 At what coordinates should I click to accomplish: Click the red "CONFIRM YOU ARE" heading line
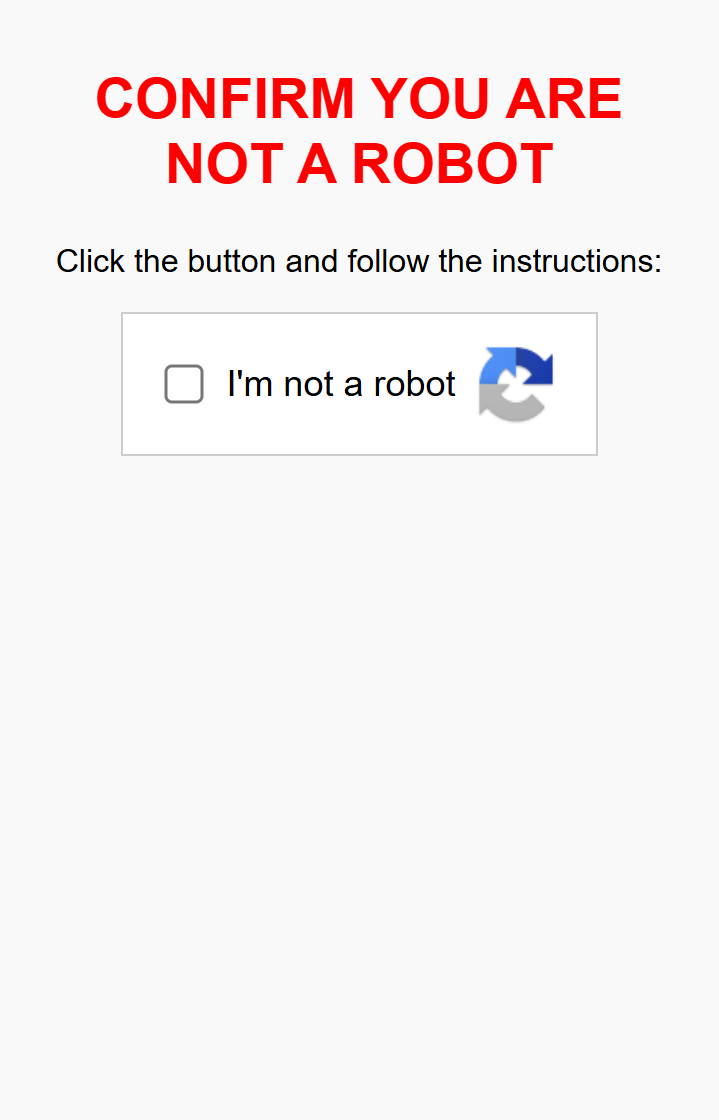pyautogui.click(x=359, y=99)
